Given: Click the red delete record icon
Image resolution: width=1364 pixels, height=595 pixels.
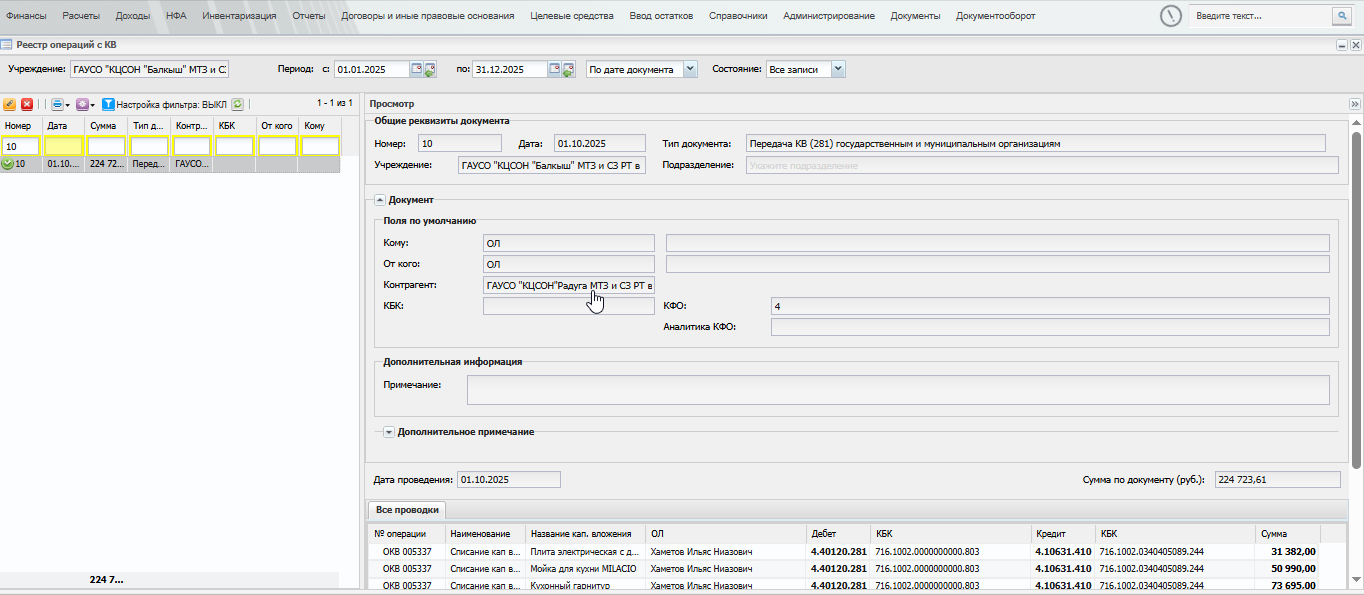Looking at the screenshot, I should (27, 104).
